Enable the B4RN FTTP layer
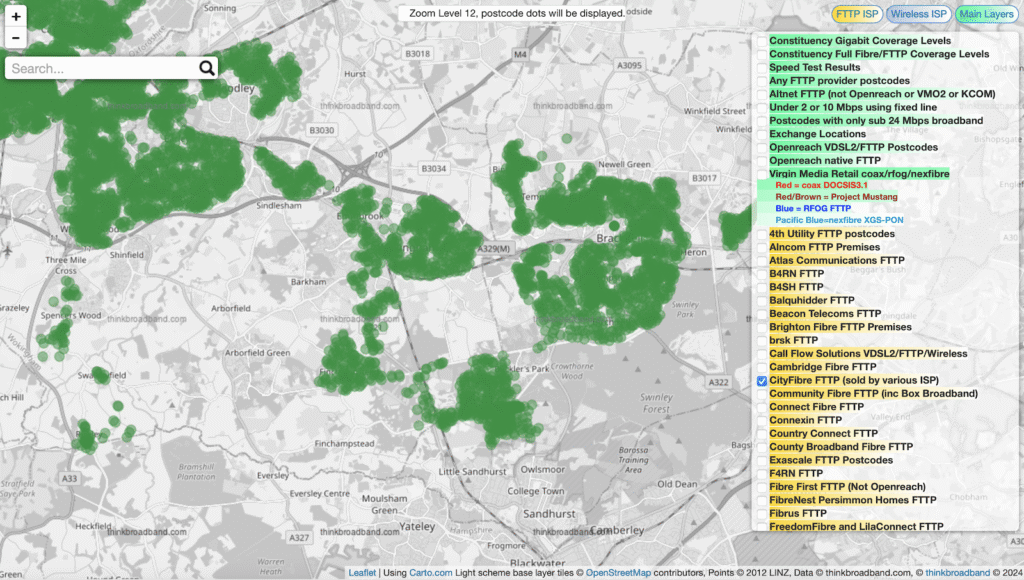The image size is (1024, 580). point(762,274)
